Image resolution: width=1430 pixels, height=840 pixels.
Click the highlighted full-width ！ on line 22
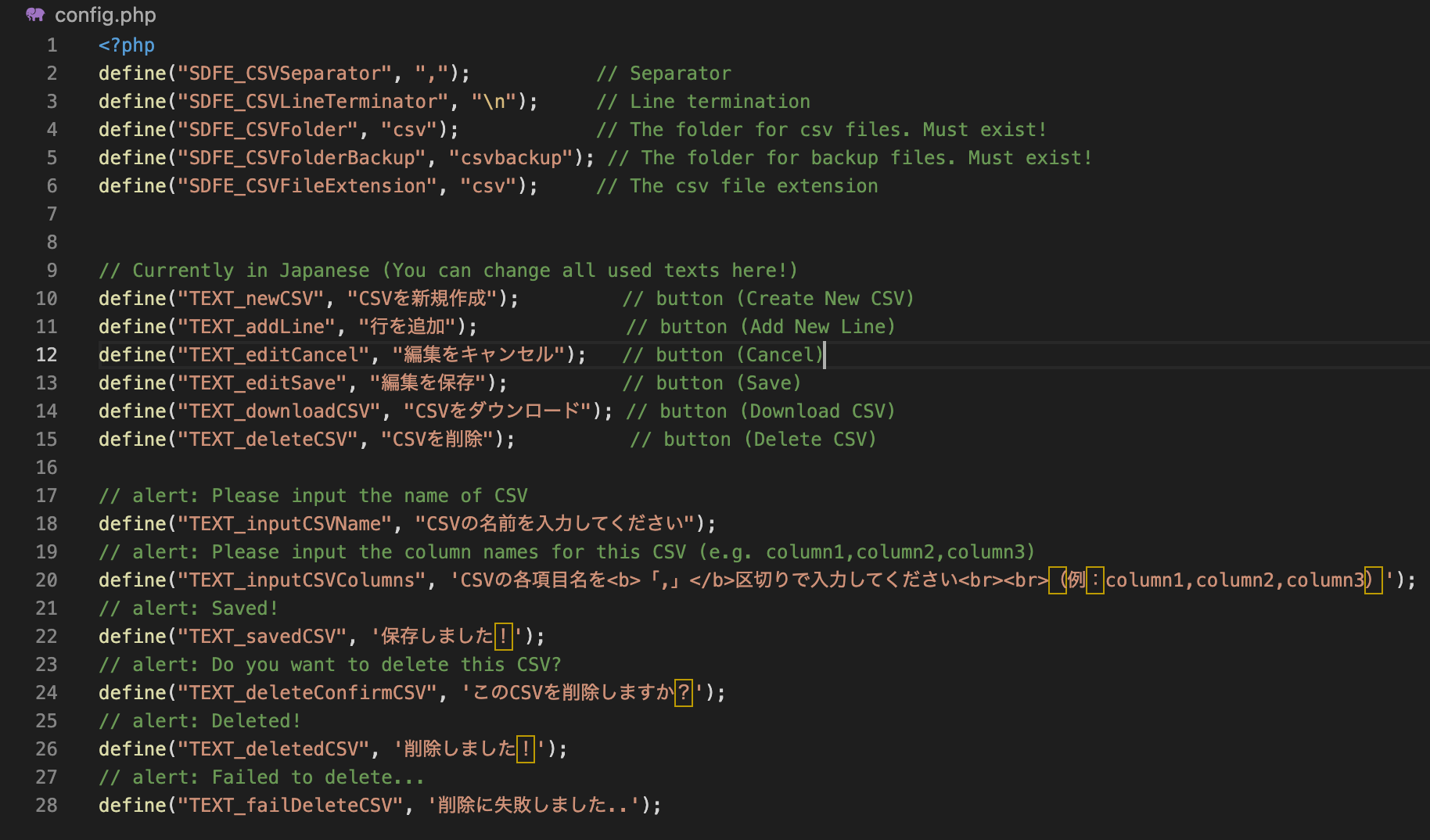tap(503, 637)
